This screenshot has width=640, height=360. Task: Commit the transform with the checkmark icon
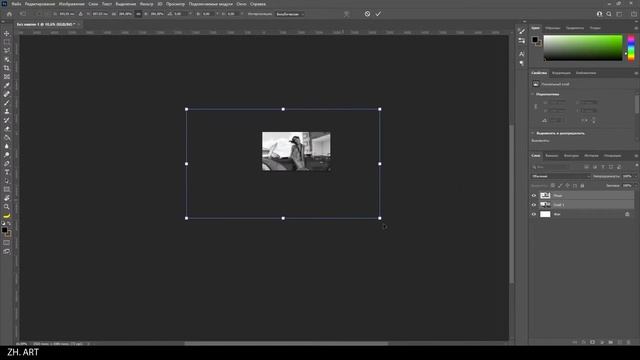coord(378,14)
